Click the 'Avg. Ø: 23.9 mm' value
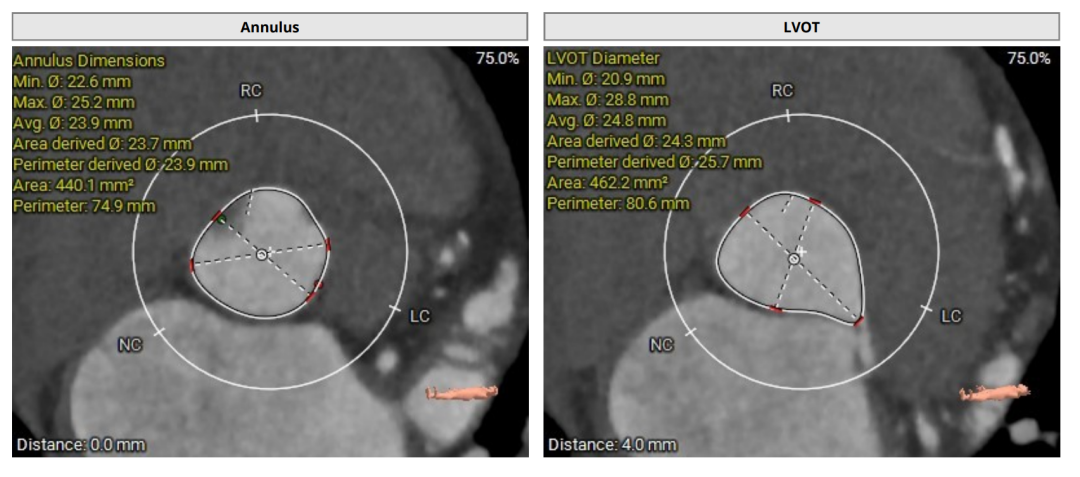 pos(74,123)
